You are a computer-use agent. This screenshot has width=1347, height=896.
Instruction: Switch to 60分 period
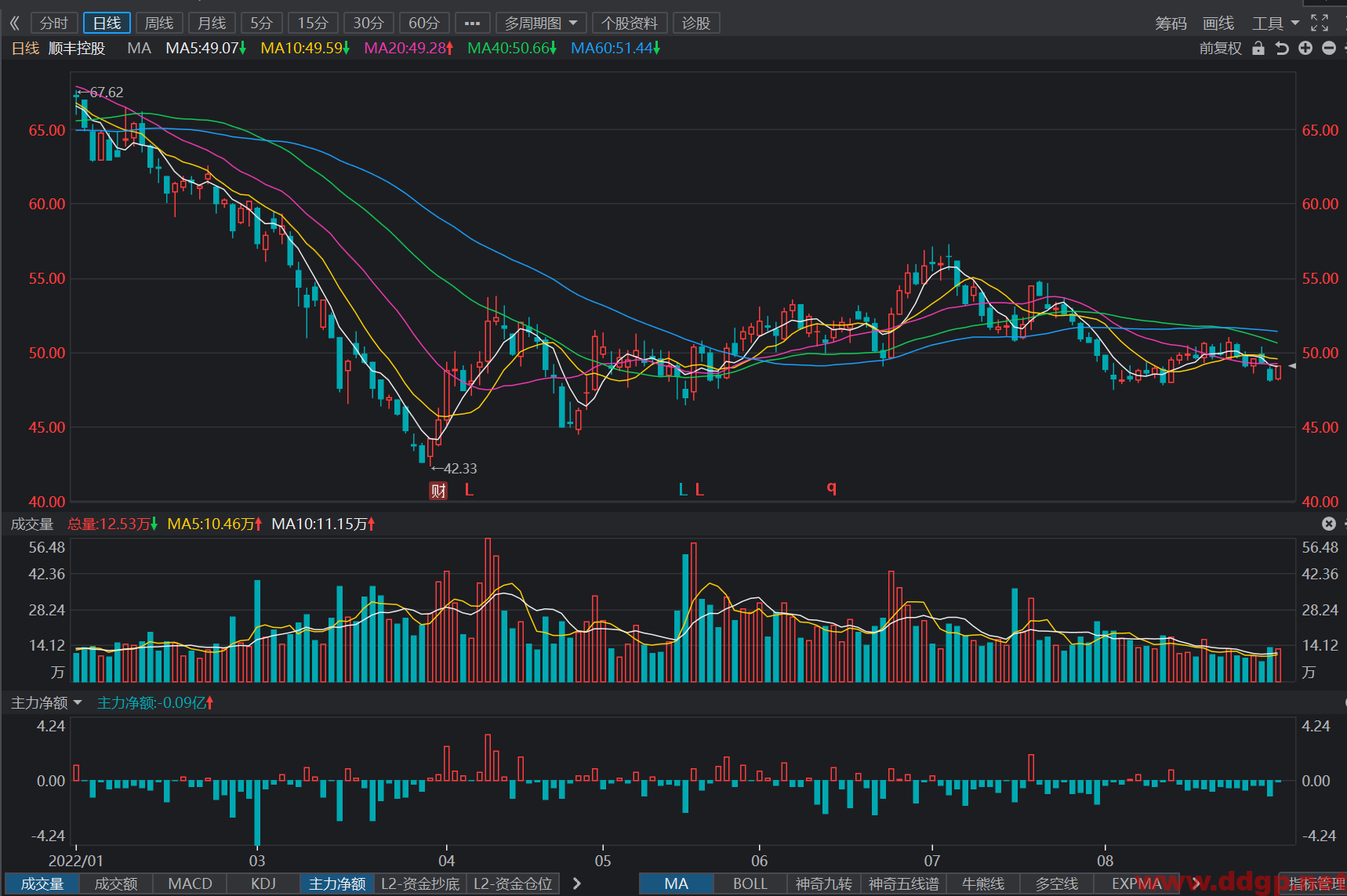tap(424, 24)
